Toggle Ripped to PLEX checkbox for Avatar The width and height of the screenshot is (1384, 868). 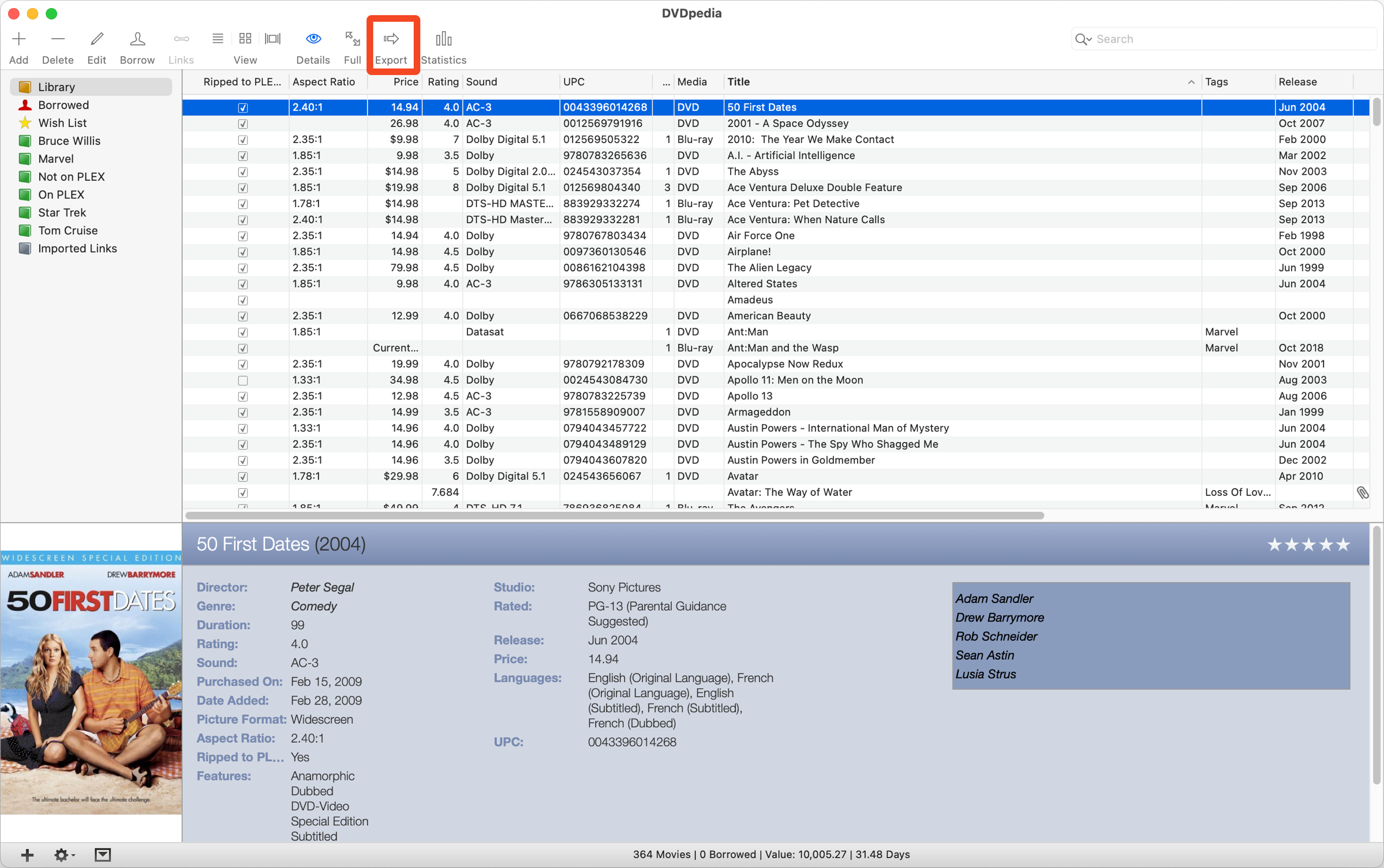(243, 477)
